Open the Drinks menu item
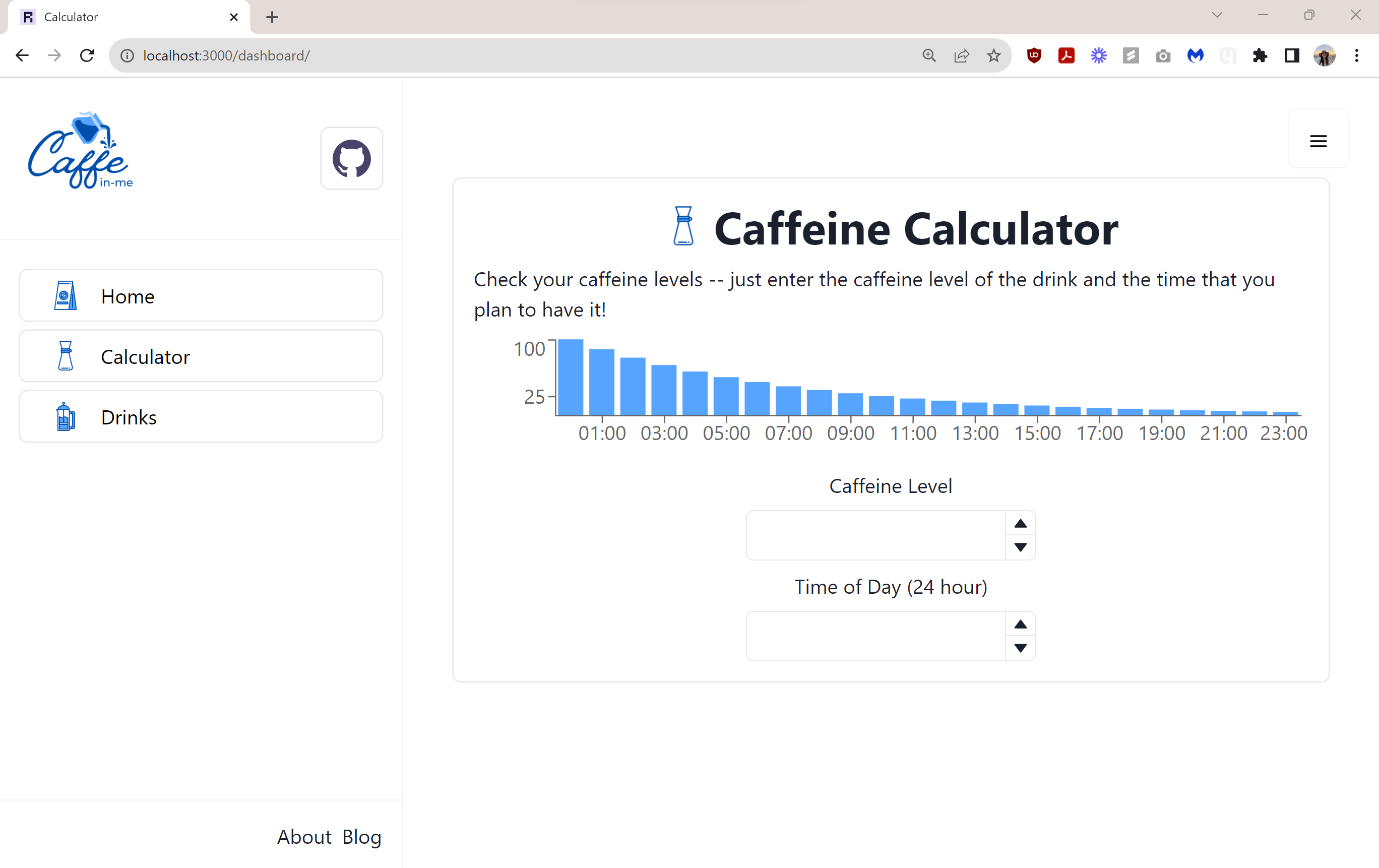This screenshot has width=1379, height=868. 201,417
